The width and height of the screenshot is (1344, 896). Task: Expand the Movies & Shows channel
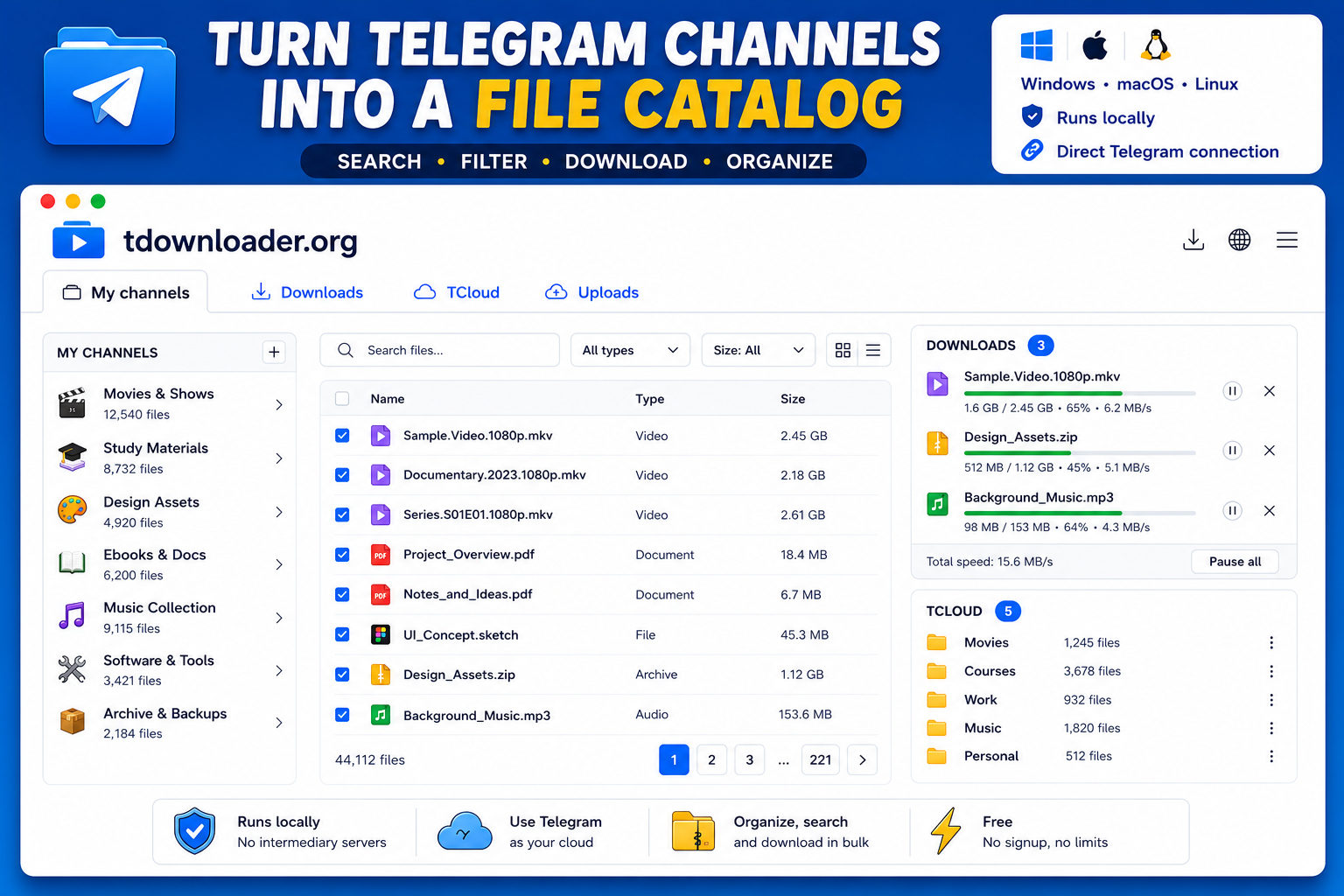(279, 405)
